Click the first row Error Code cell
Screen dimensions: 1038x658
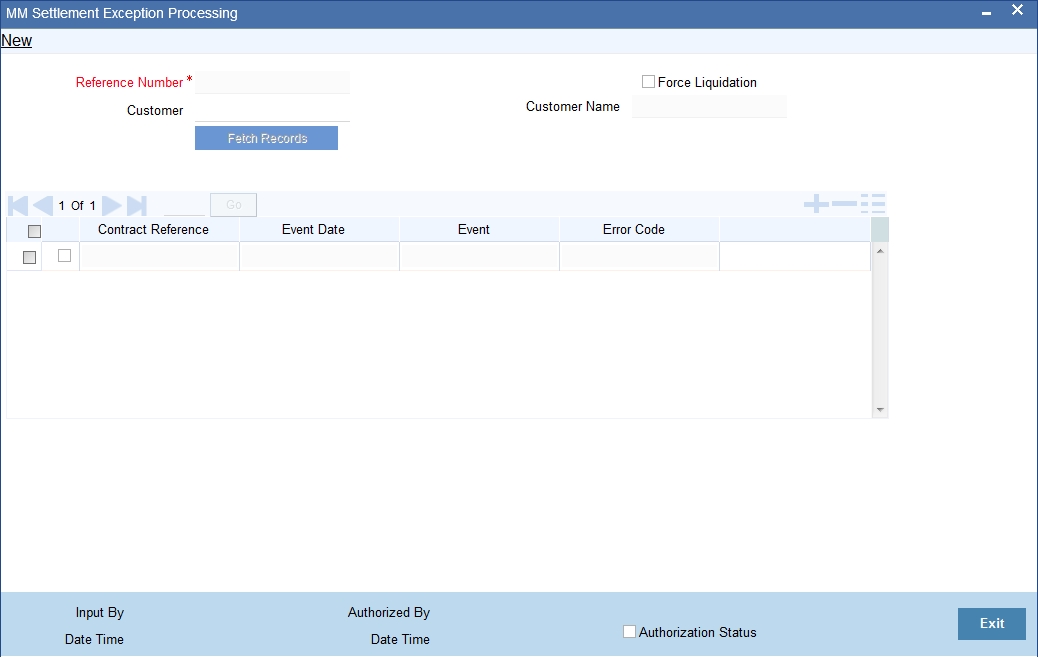click(639, 256)
